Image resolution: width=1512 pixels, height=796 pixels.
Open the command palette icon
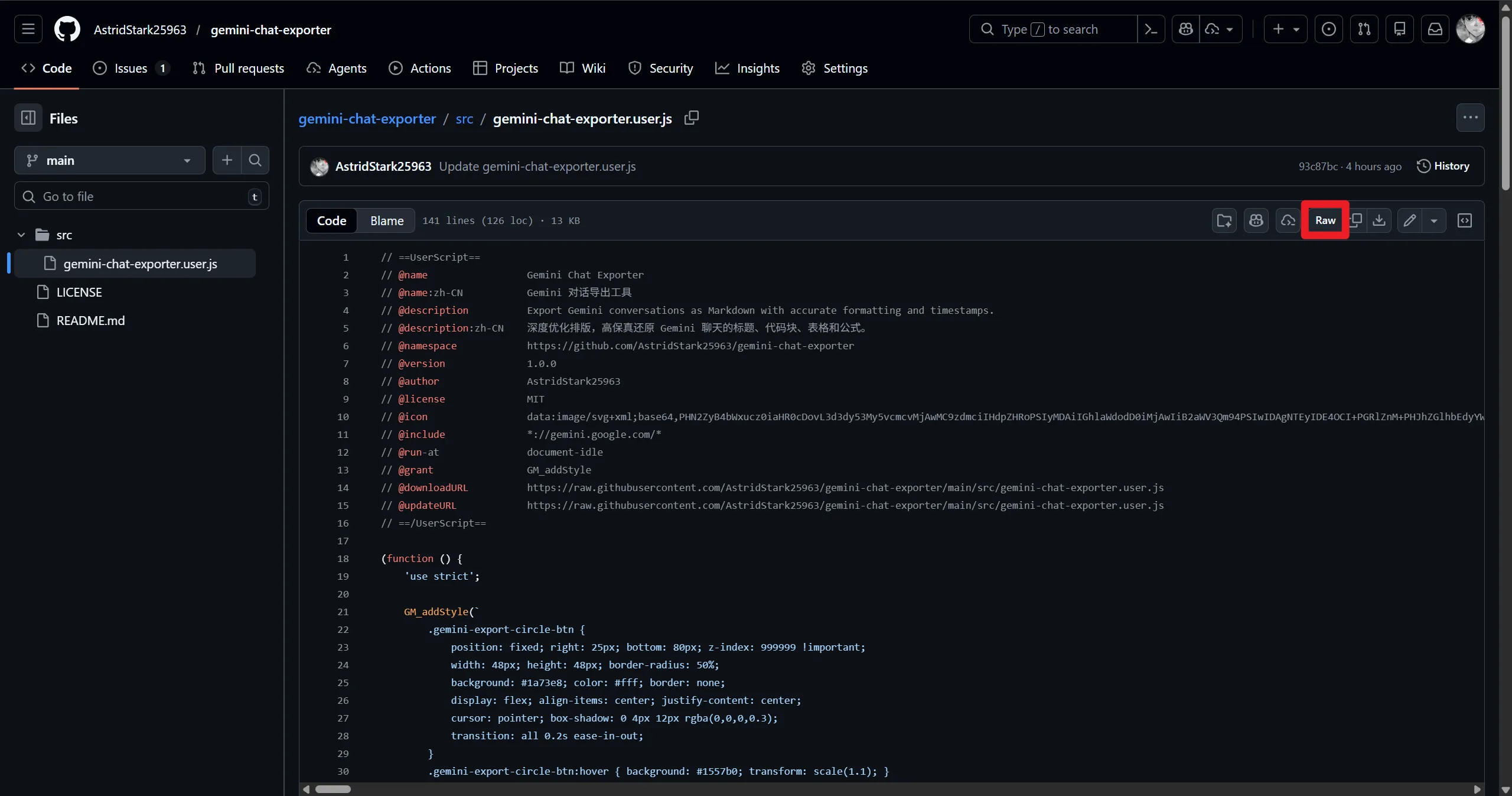pos(1151,29)
